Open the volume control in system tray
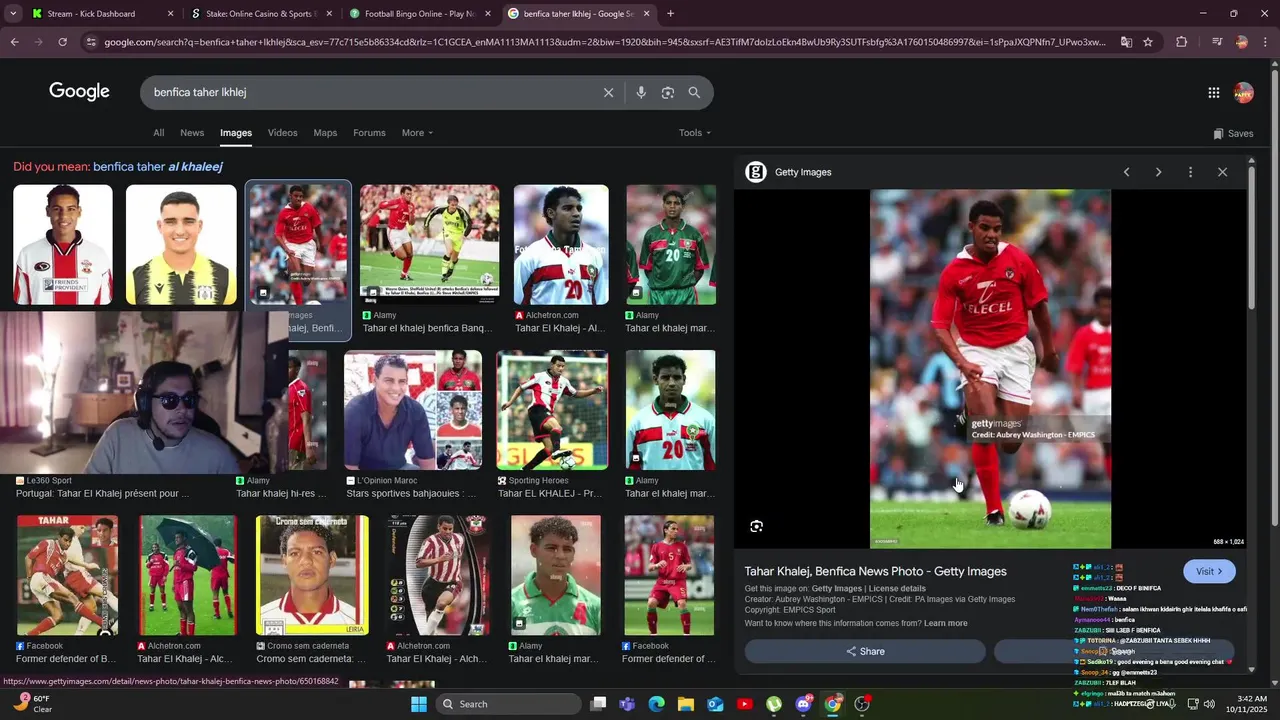This screenshot has width=1280, height=720. coord(1209,704)
